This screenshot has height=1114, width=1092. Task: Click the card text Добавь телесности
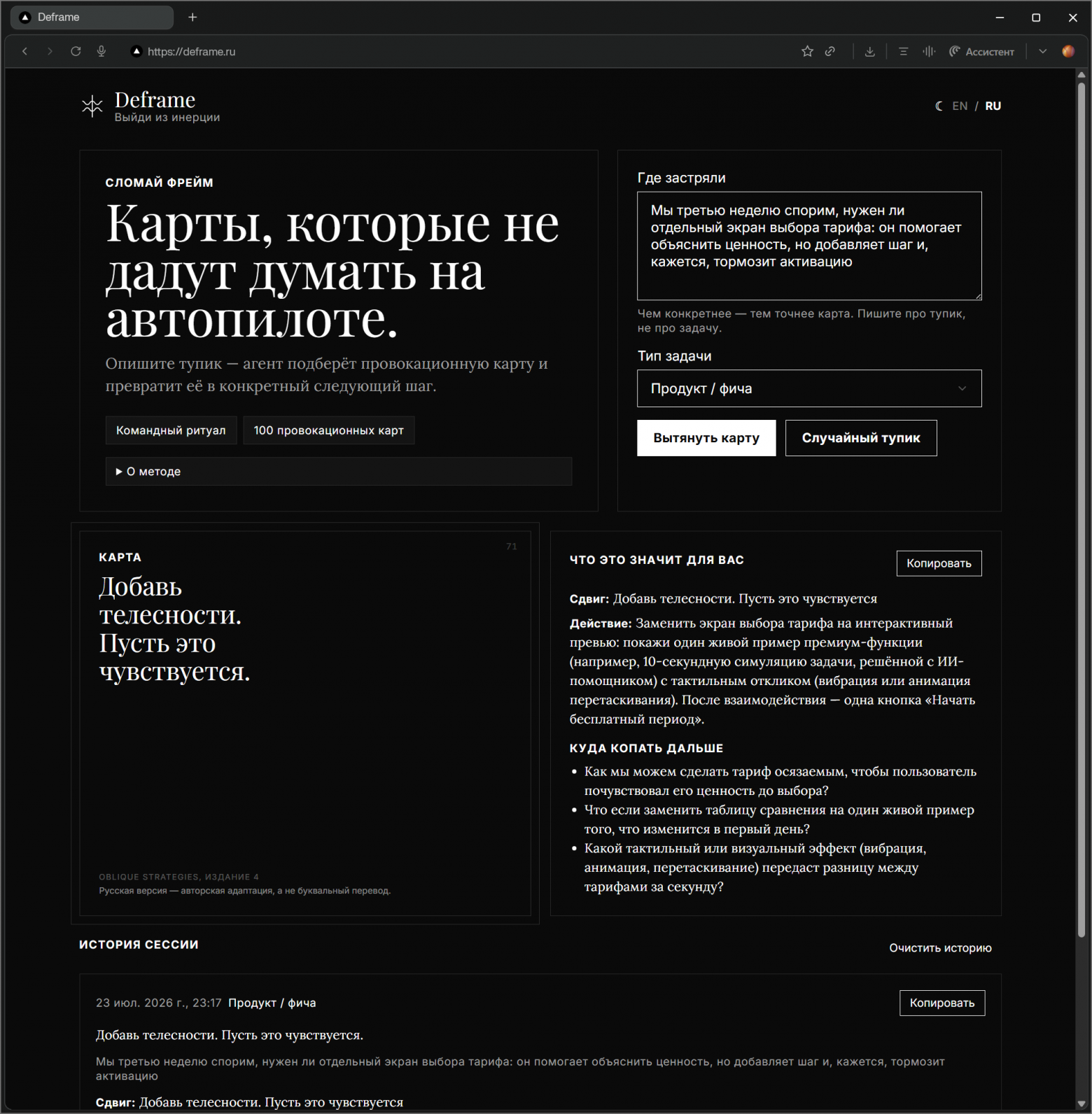174,629
